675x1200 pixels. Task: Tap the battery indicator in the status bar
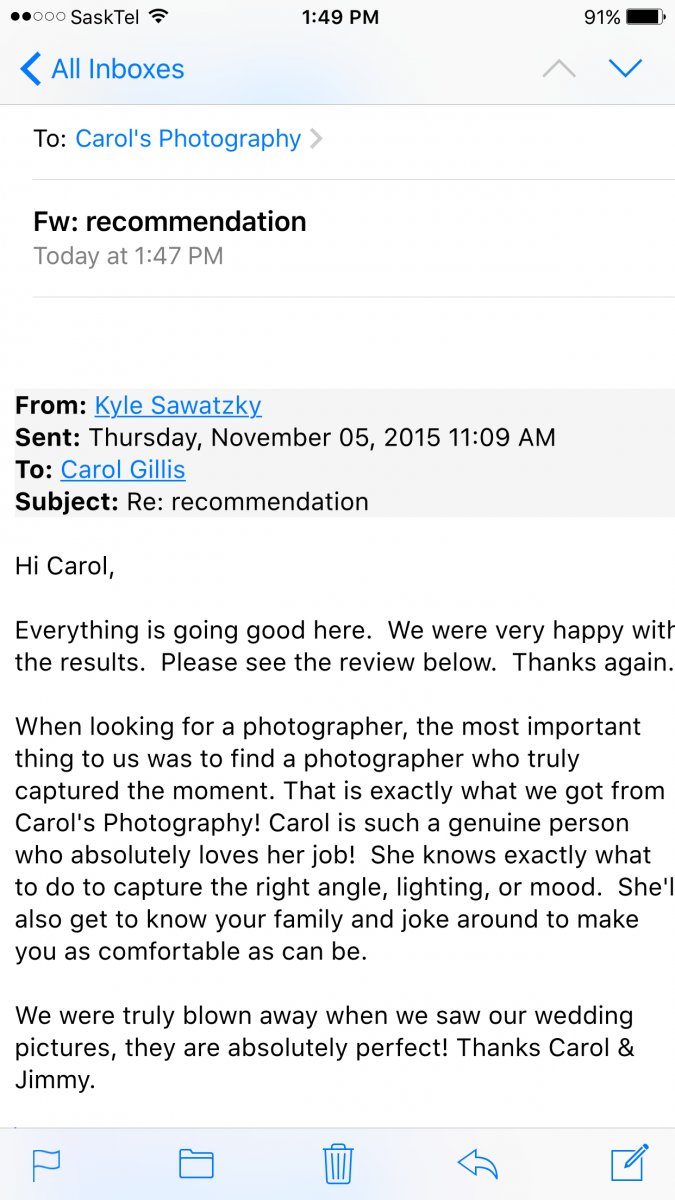[646, 17]
